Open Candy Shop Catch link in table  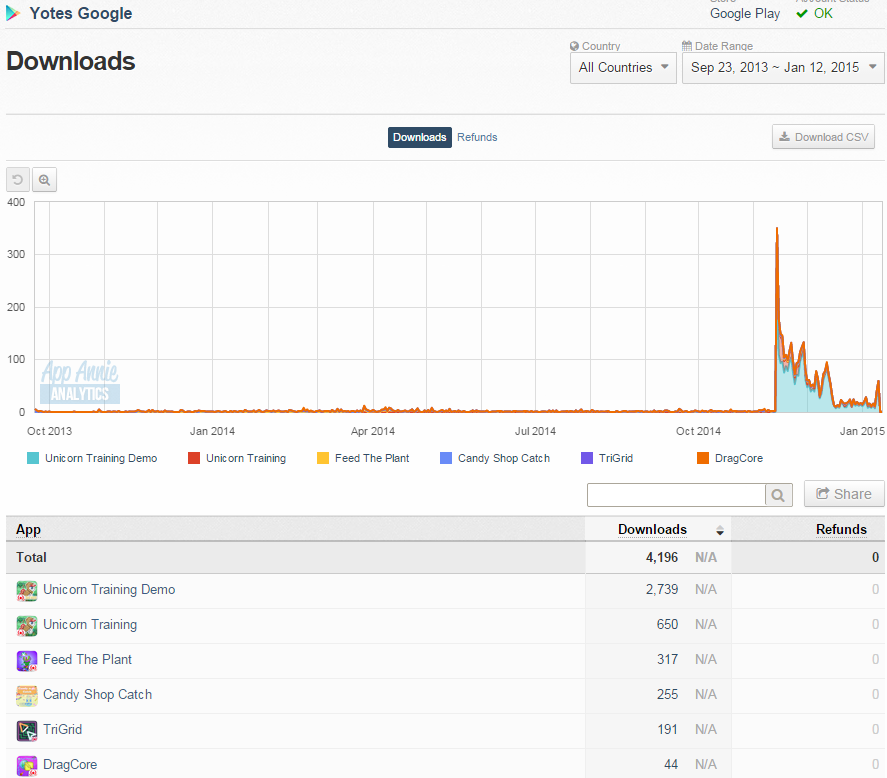(97, 695)
